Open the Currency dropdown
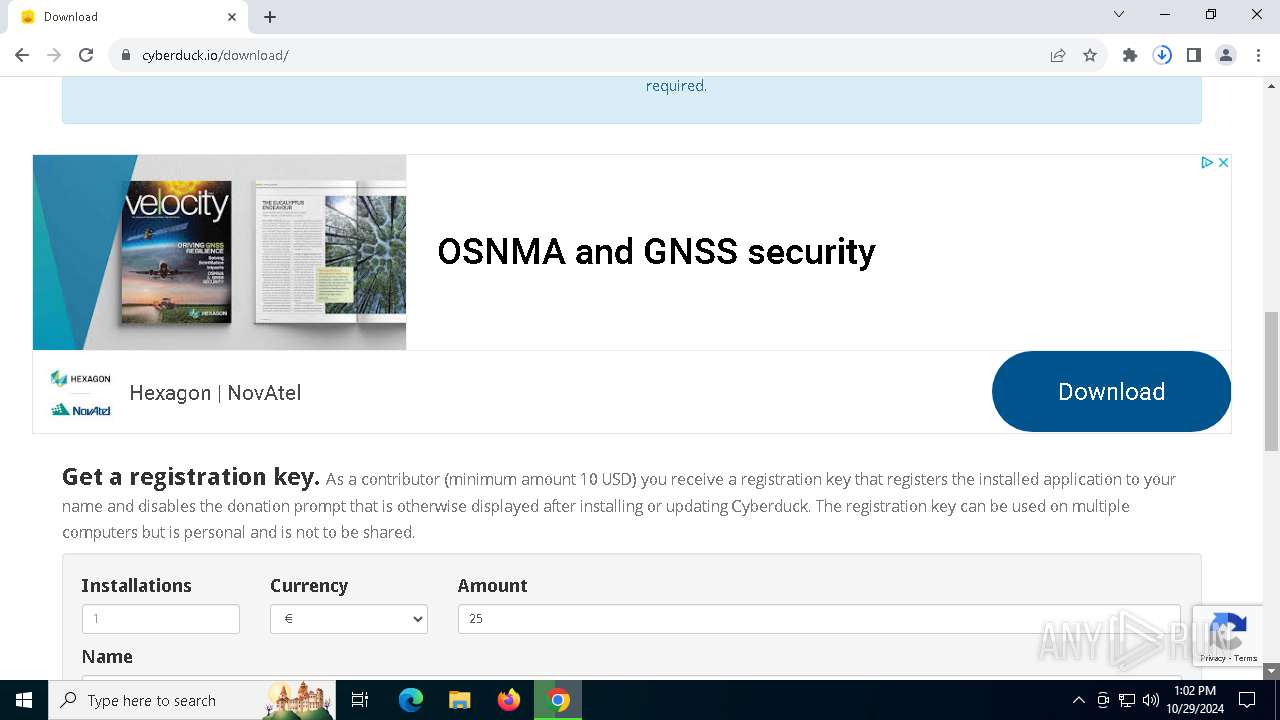This screenshot has height=720, width=1280. (x=349, y=619)
